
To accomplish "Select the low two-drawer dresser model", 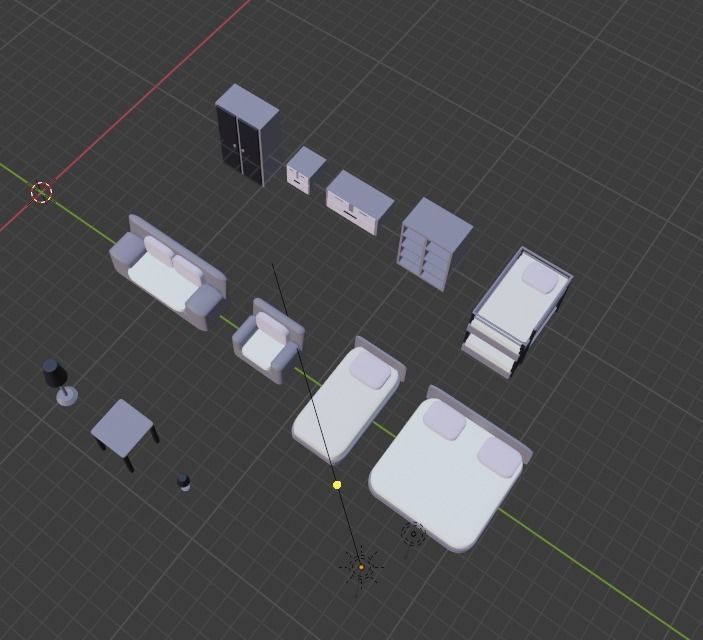I will tap(360, 202).
